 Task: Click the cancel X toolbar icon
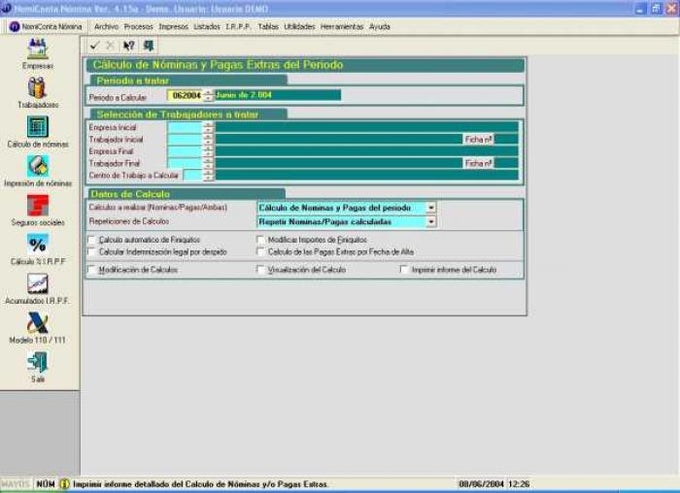[x=110, y=46]
